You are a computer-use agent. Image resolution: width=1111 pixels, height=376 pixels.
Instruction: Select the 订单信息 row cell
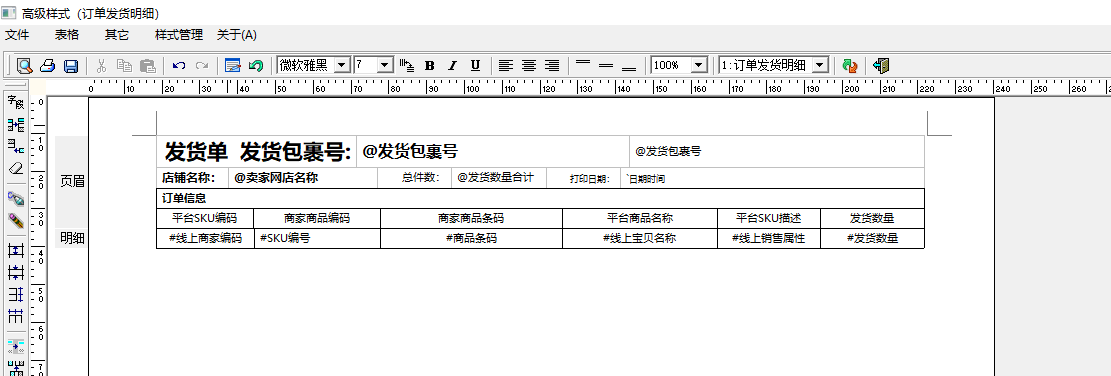tap(541, 198)
